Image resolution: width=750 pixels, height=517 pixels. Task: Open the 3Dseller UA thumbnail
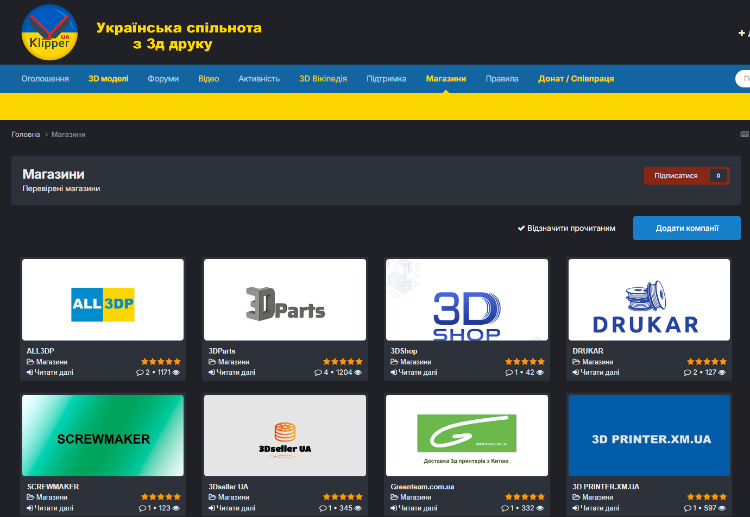click(x=285, y=435)
